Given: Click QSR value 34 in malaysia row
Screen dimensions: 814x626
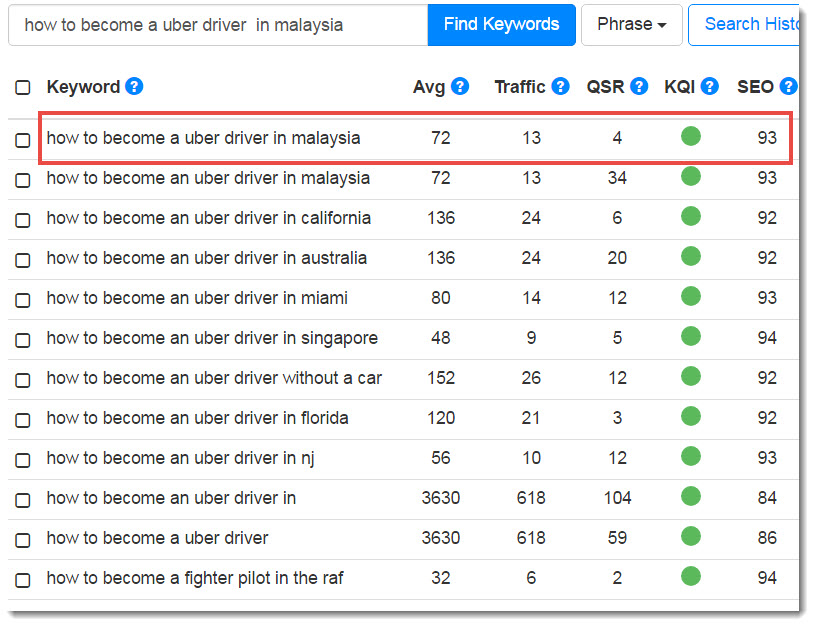Looking at the screenshot, I should pos(617,178).
